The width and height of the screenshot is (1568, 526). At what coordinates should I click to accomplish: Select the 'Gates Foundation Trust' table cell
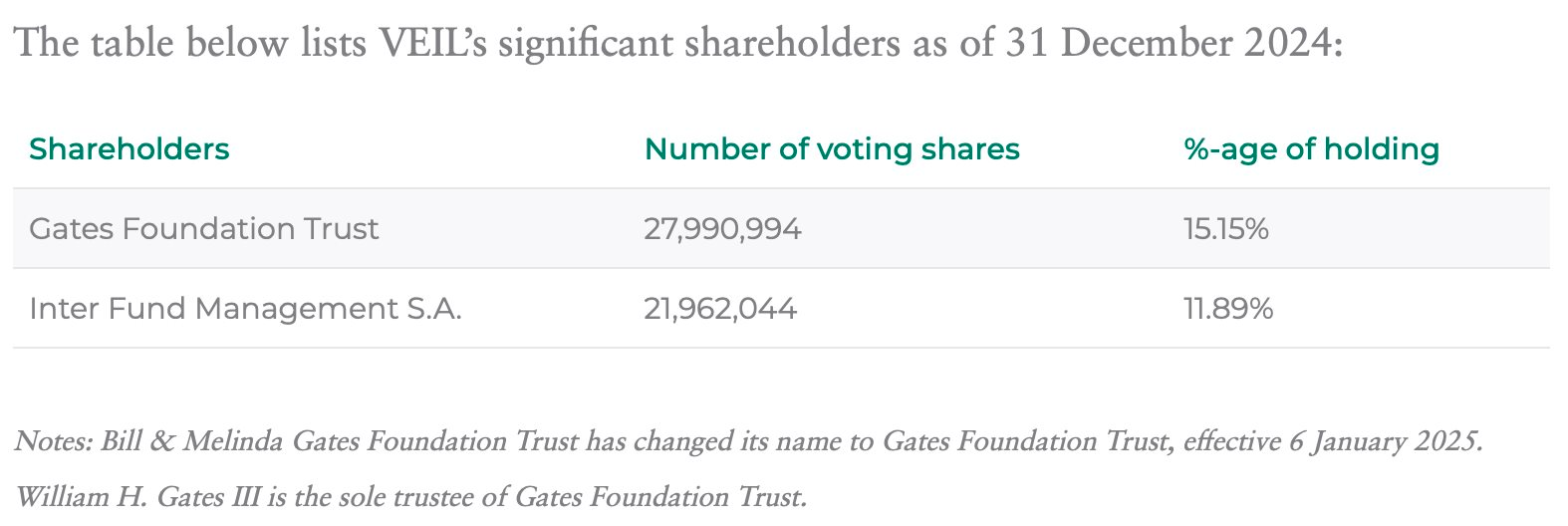204,229
